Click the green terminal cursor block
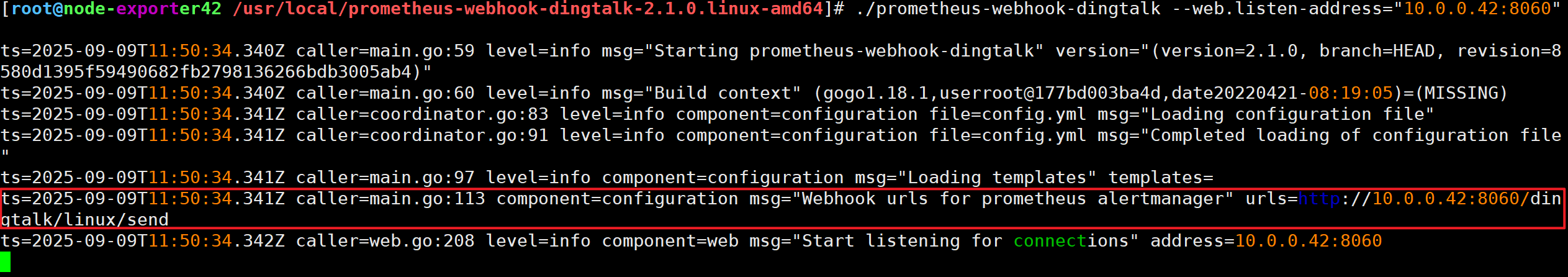The height and width of the screenshot is (277, 1568). [x=6, y=261]
